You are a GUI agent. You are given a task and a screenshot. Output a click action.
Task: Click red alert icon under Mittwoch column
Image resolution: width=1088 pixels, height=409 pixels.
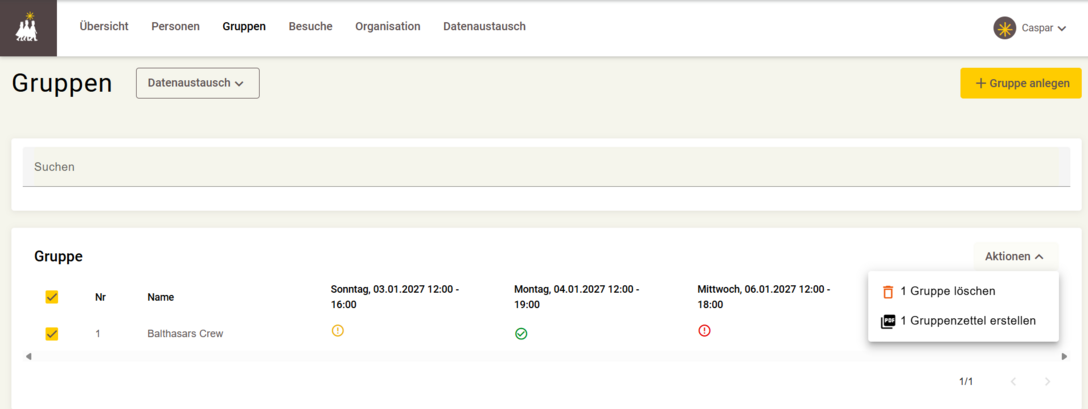coord(704,331)
